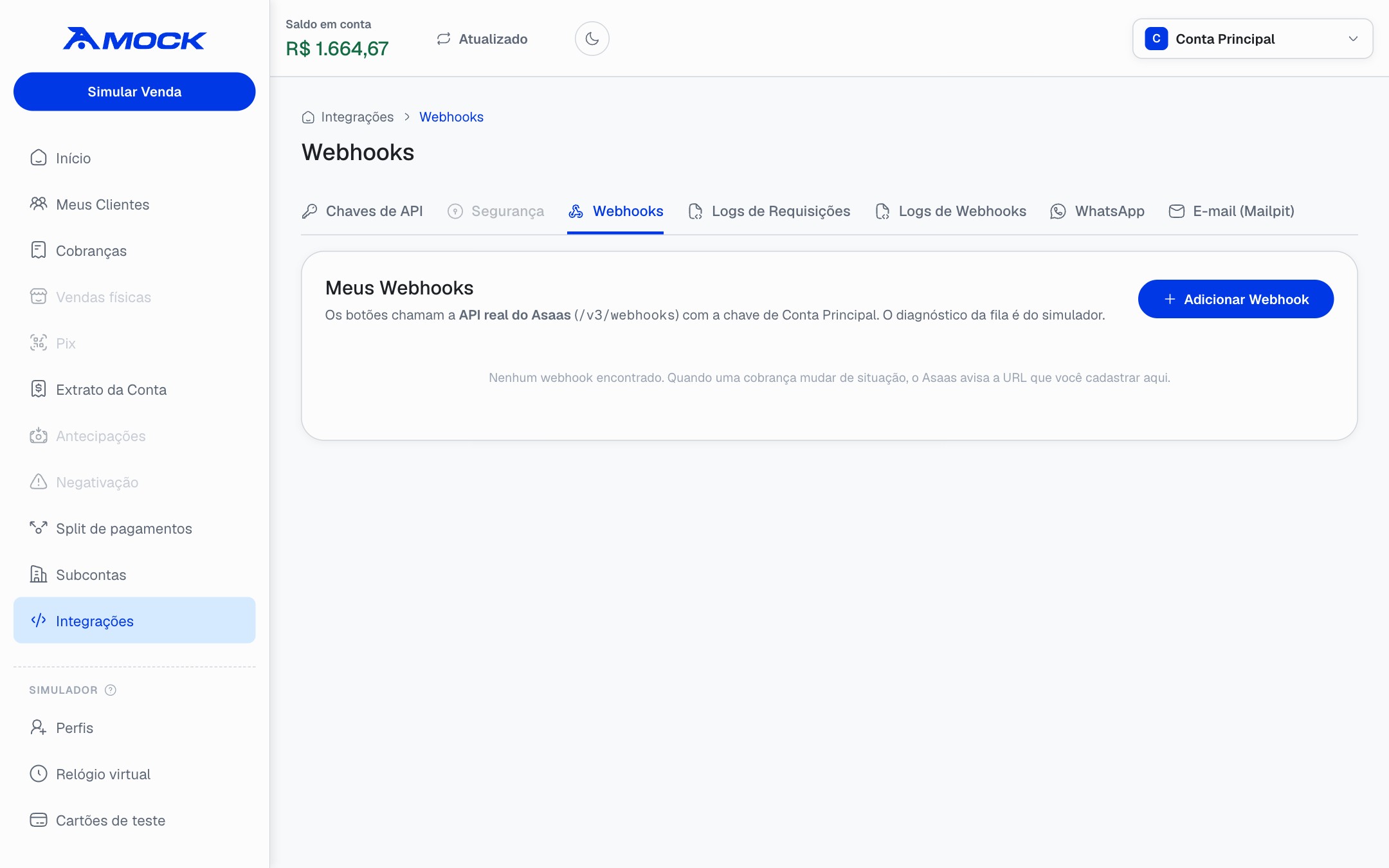Viewport: 1389px width, 868px height.
Task: Click the Adicionar Webhook button
Action: pos(1235,299)
